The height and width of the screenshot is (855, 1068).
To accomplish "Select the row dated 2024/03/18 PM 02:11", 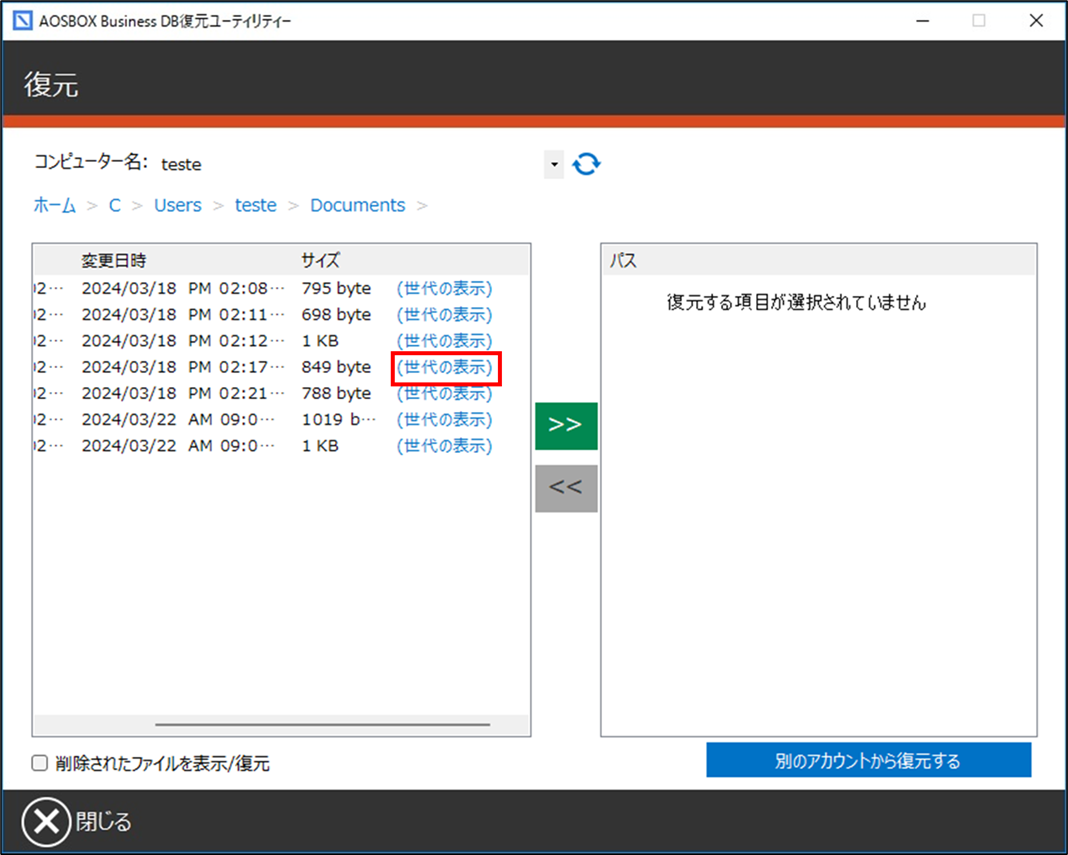I will pos(281,315).
